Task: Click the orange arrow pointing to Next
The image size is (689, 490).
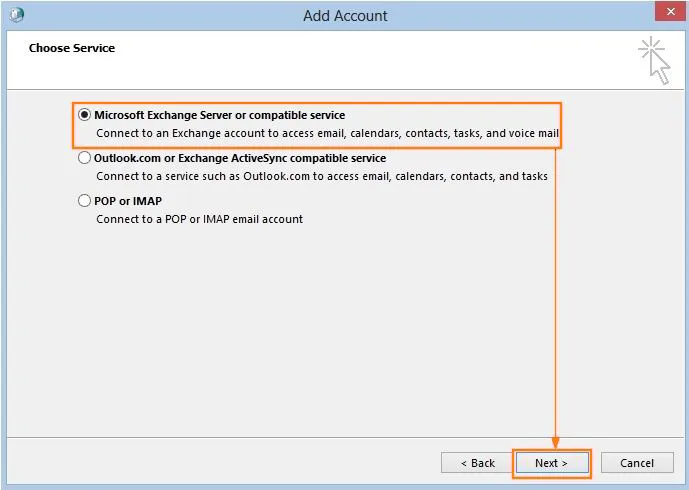Action: coord(553,300)
